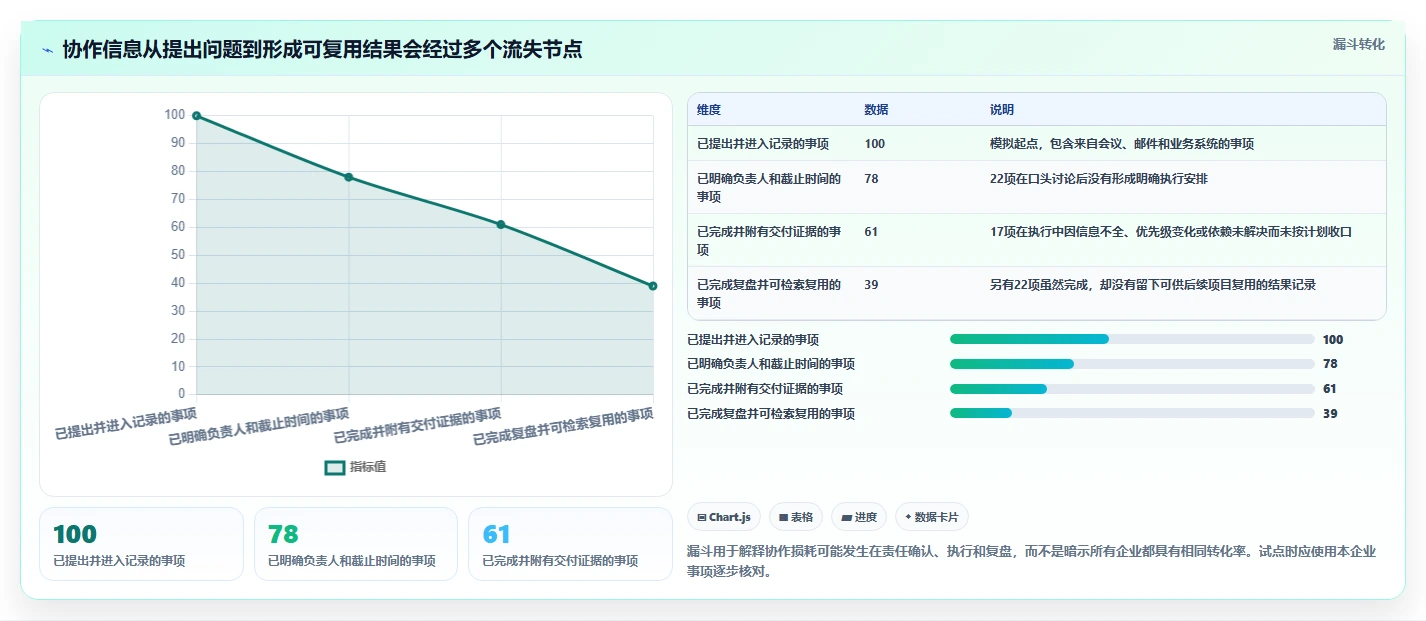Click the 说明 column header

click(x=1002, y=110)
